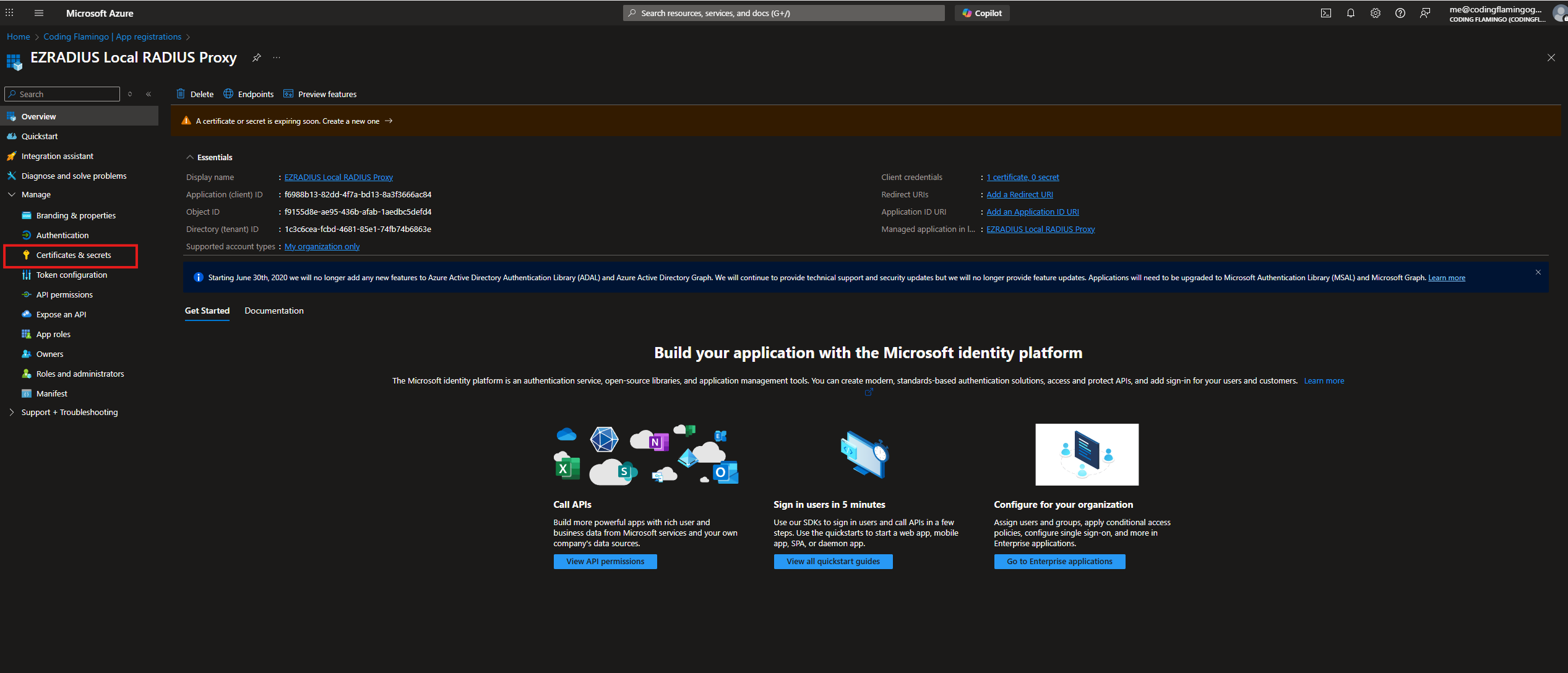Click the Microsoft Azure portal title
The height and width of the screenshot is (673, 1568).
pos(100,13)
